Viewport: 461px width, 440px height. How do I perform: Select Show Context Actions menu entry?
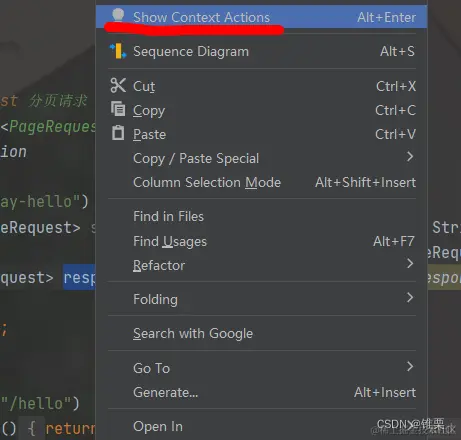pyautogui.click(x=261, y=17)
